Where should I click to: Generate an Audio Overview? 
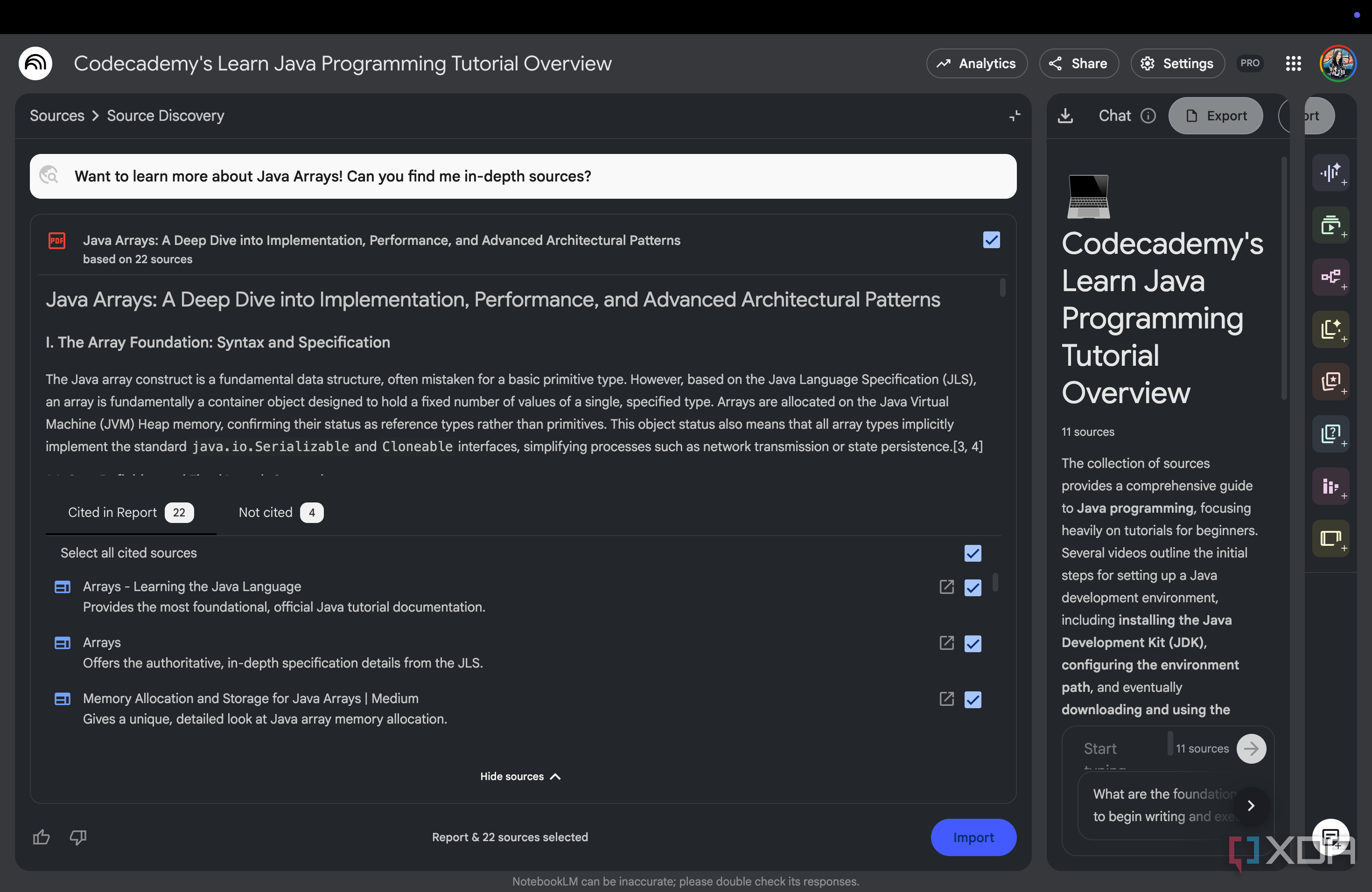[x=1330, y=173]
